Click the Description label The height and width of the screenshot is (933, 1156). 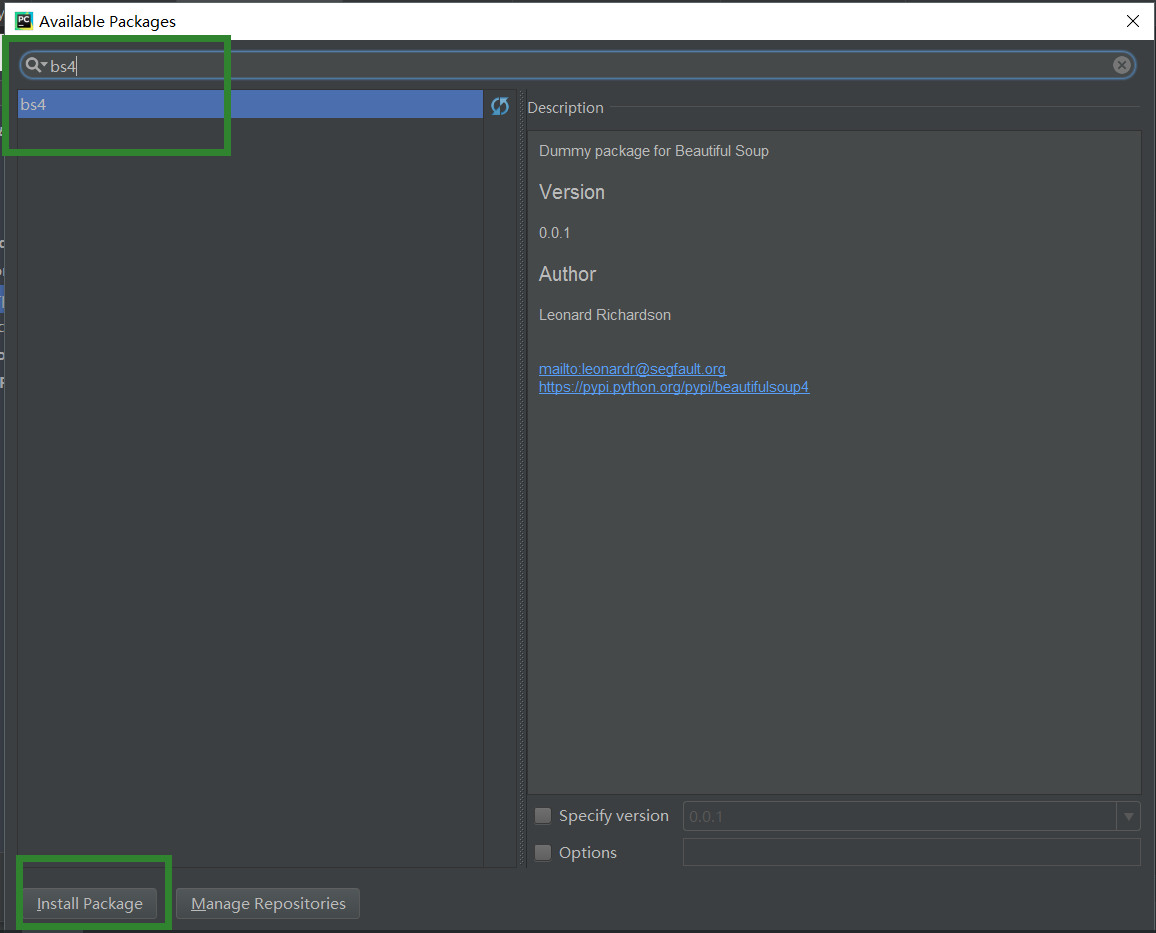click(565, 108)
